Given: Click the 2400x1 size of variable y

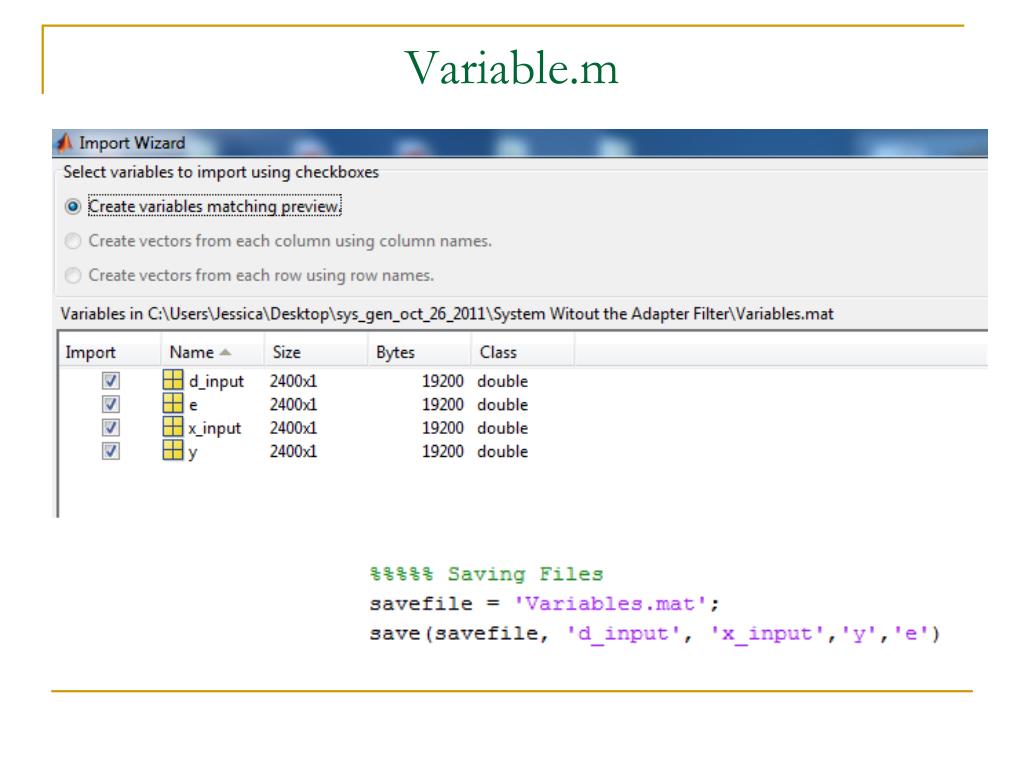Looking at the screenshot, I should (x=293, y=451).
